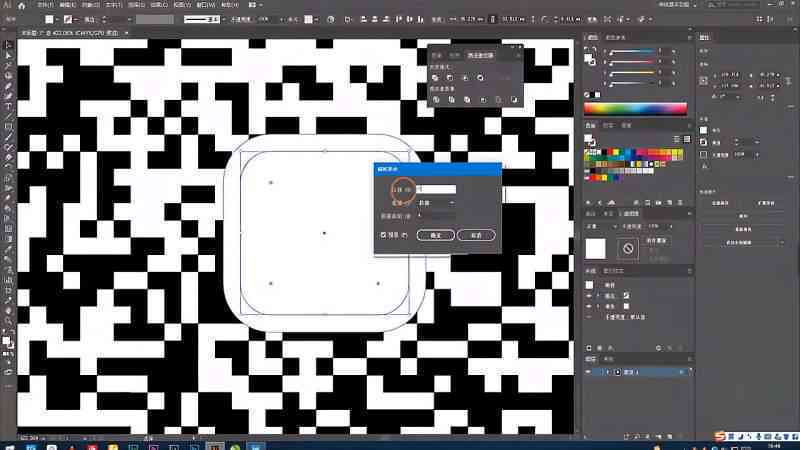Toggle visibility eye of Fill row in Appearance

(x=589, y=306)
